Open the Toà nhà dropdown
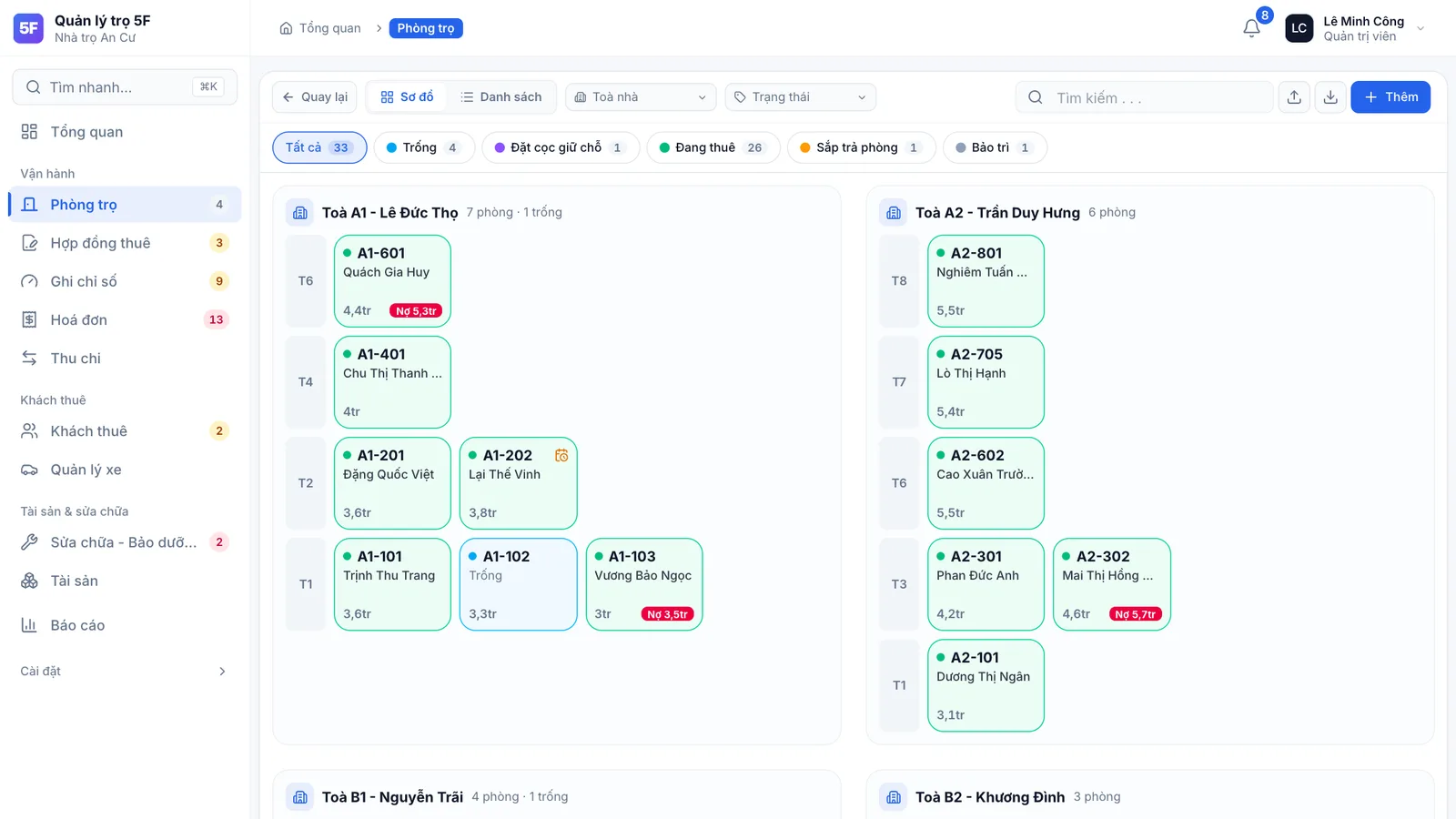The width and height of the screenshot is (1456, 819). point(641,97)
